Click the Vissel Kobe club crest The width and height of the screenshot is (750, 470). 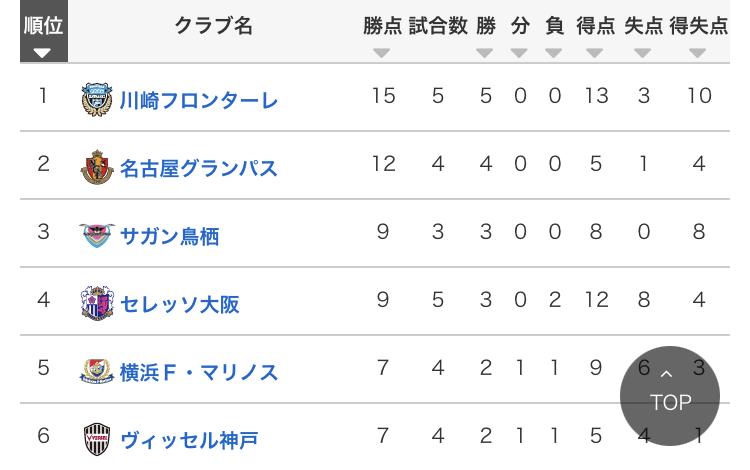[x=97, y=439]
